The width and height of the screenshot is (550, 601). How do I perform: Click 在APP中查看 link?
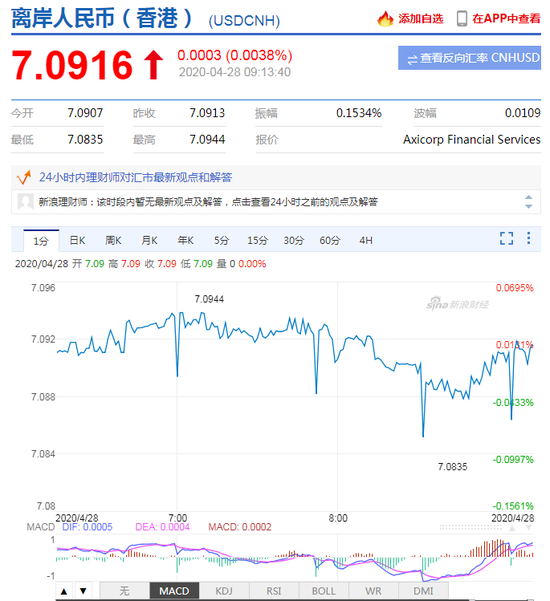pos(506,18)
